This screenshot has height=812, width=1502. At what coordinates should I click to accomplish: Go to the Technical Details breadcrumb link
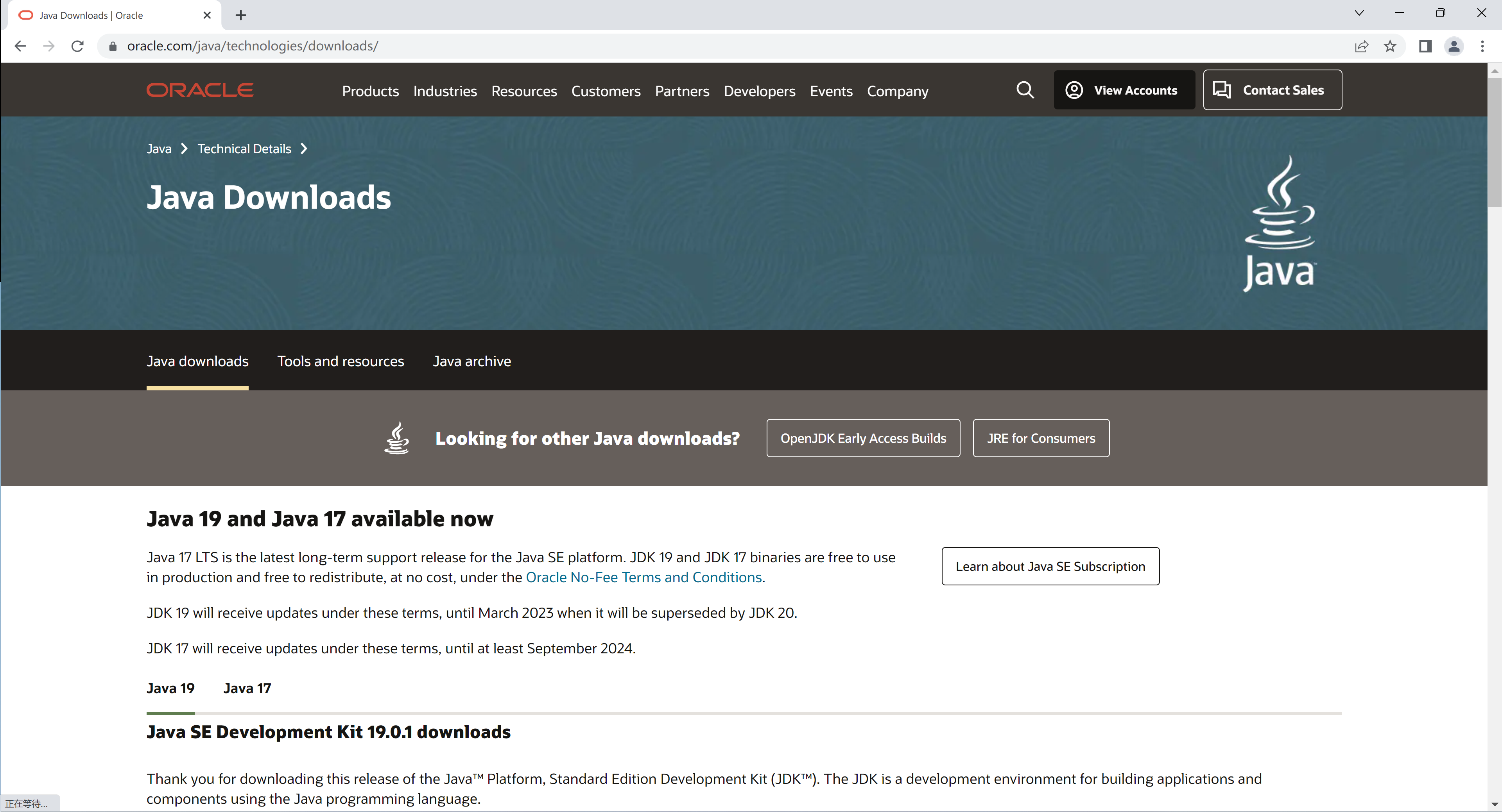tap(244, 148)
